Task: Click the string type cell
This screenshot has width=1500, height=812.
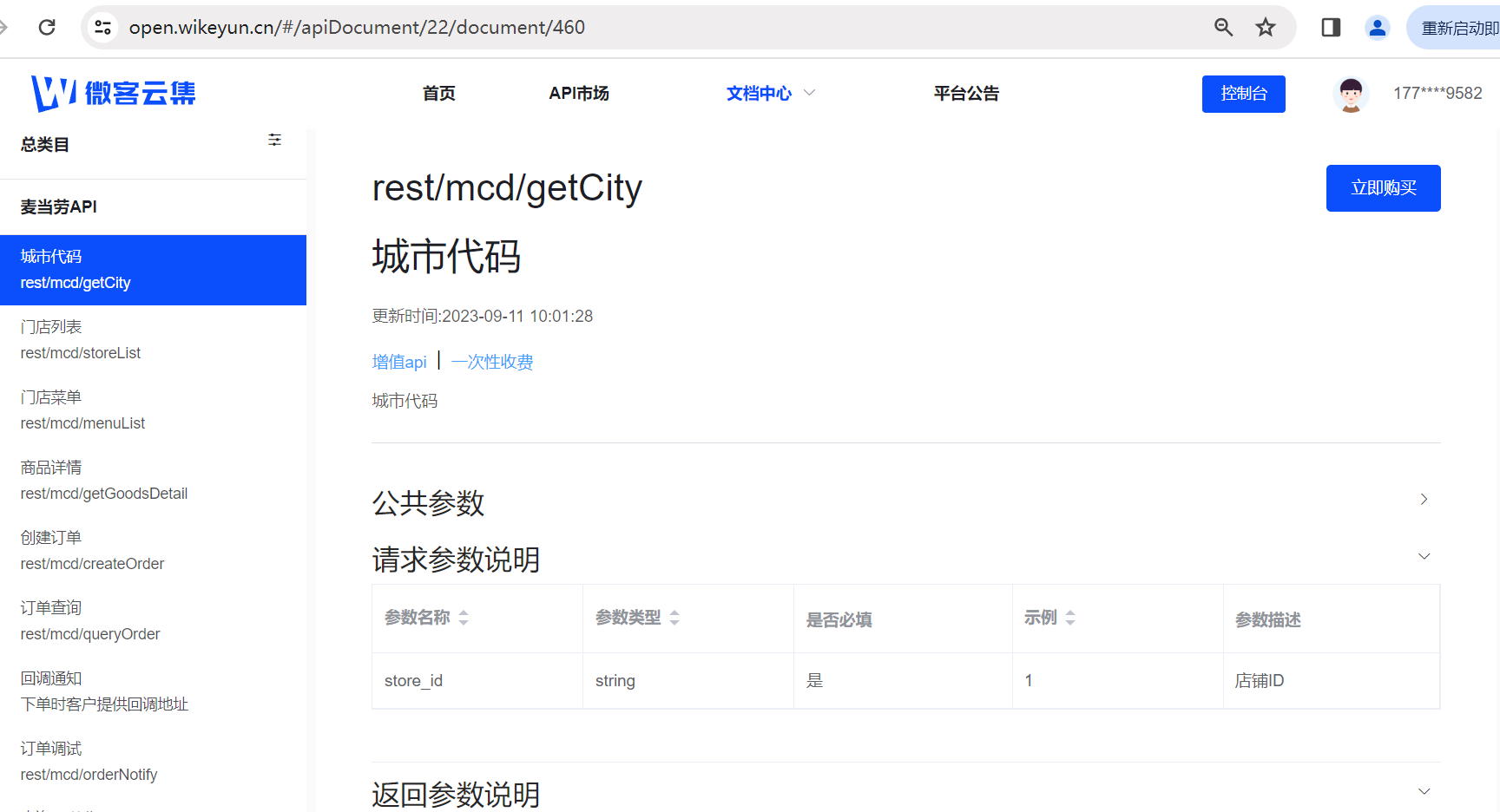Action: (x=688, y=681)
